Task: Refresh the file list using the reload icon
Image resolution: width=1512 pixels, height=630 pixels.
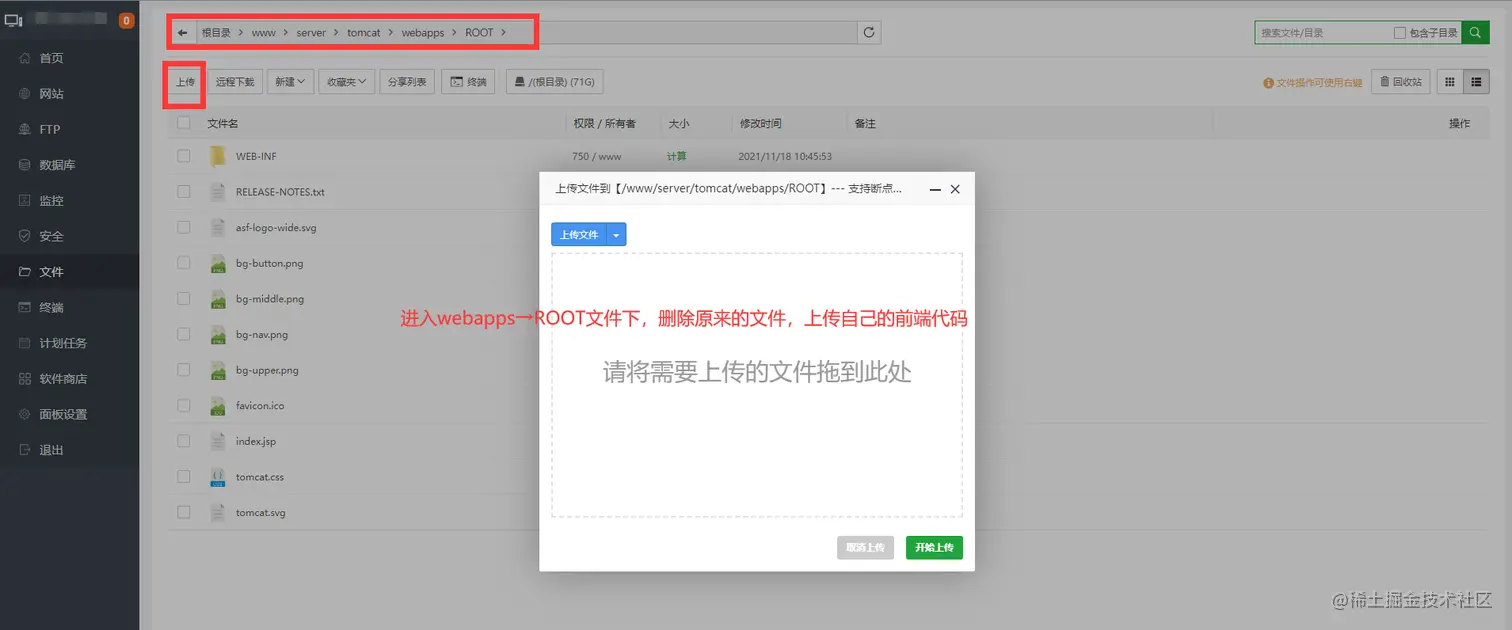Action: pyautogui.click(x=870, y=32)
